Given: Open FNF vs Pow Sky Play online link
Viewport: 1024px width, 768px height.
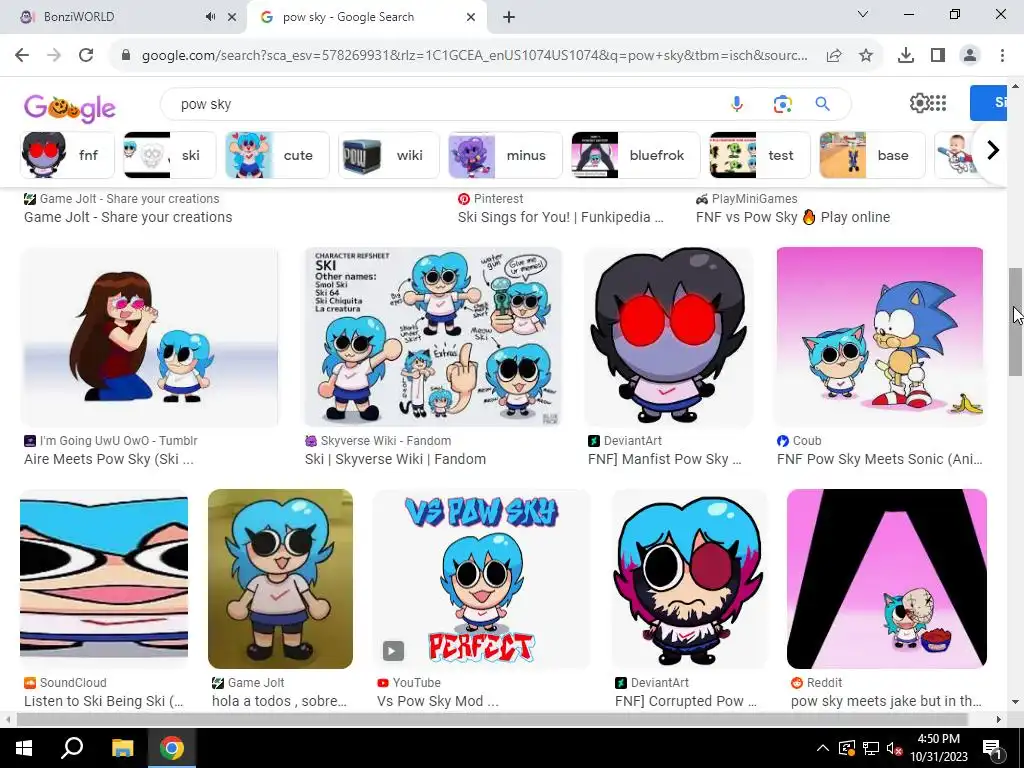Looking at the screenshot, I should point(793,217).
